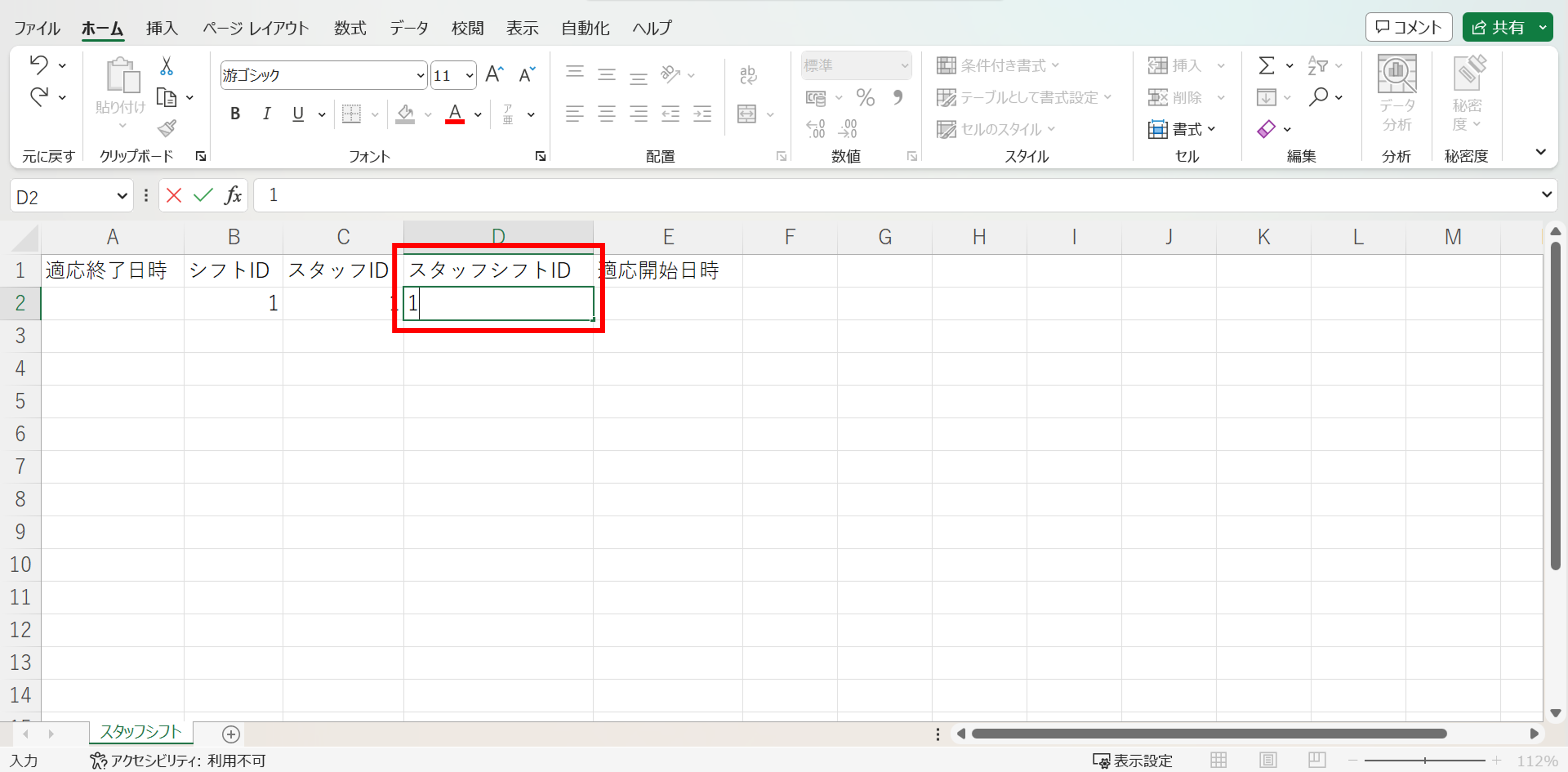Image resolution: width=1568 pixels, height=772 pixels.
Task: Open the number format 標準 dropdown
Action: pyautogui.click(x=904, y=65)
